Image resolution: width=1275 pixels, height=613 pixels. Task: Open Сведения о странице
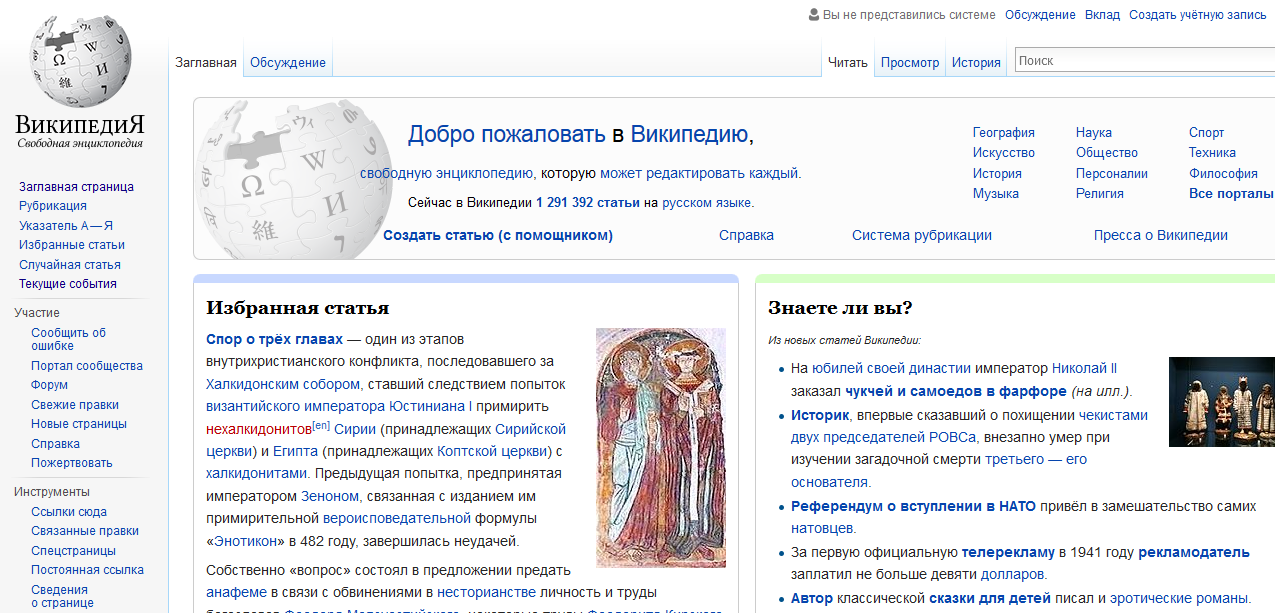(x=62, y=596)
